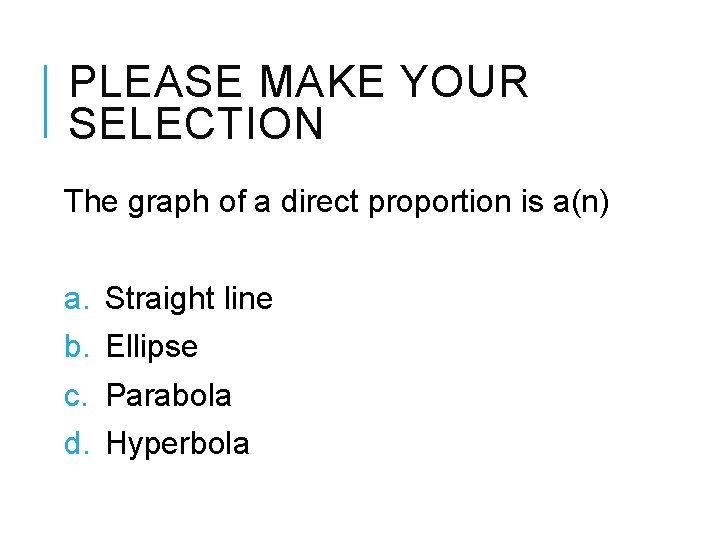Click the word The starting the question

[91, 202]
